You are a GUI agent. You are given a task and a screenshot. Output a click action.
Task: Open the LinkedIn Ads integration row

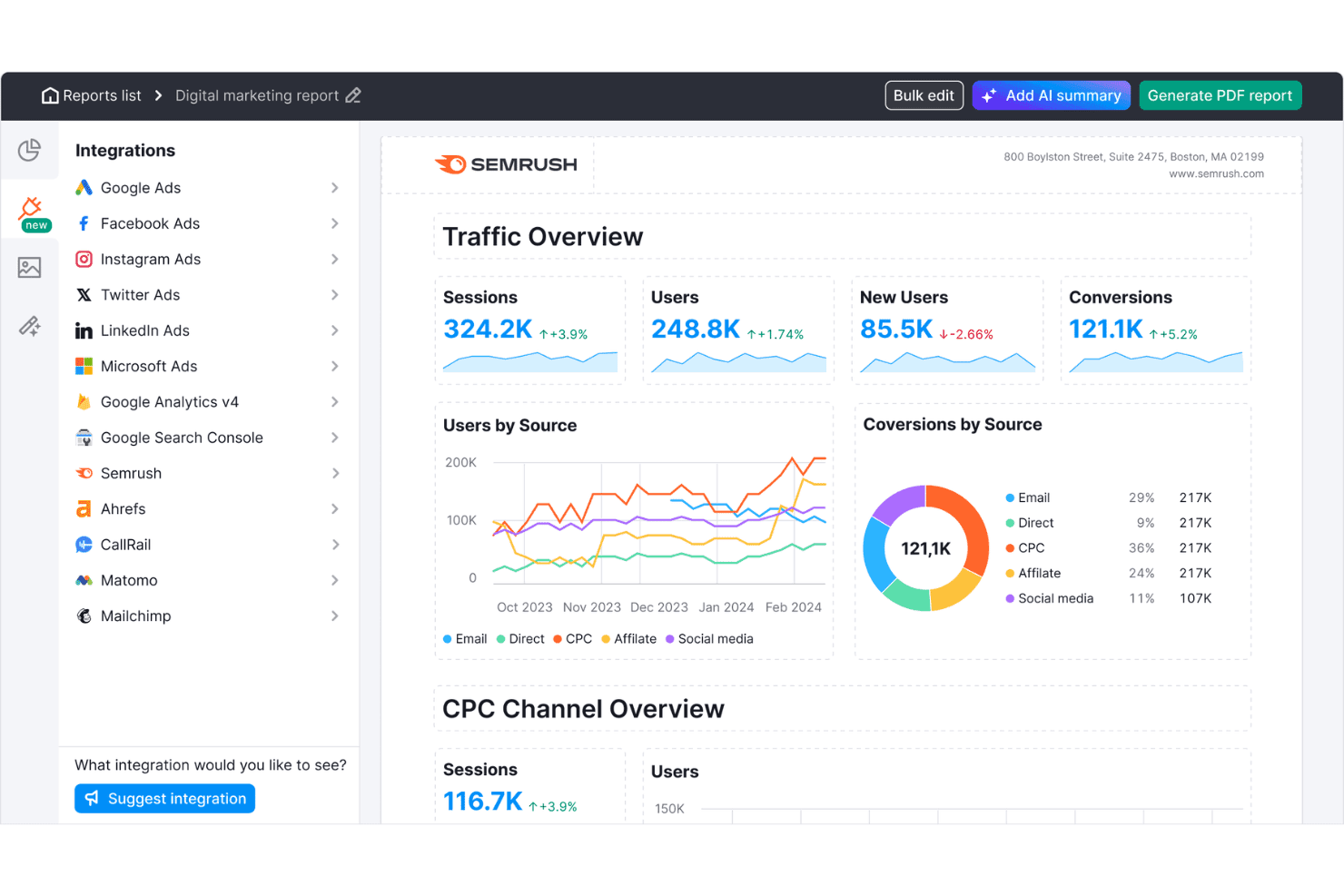pos(208,330)
